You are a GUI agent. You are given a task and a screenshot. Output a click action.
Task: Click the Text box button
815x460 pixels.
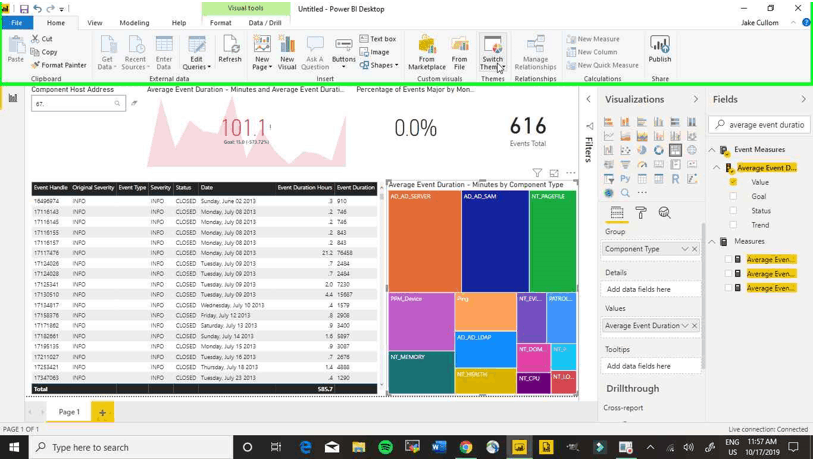pyautogui.click(x=378, y=39)
